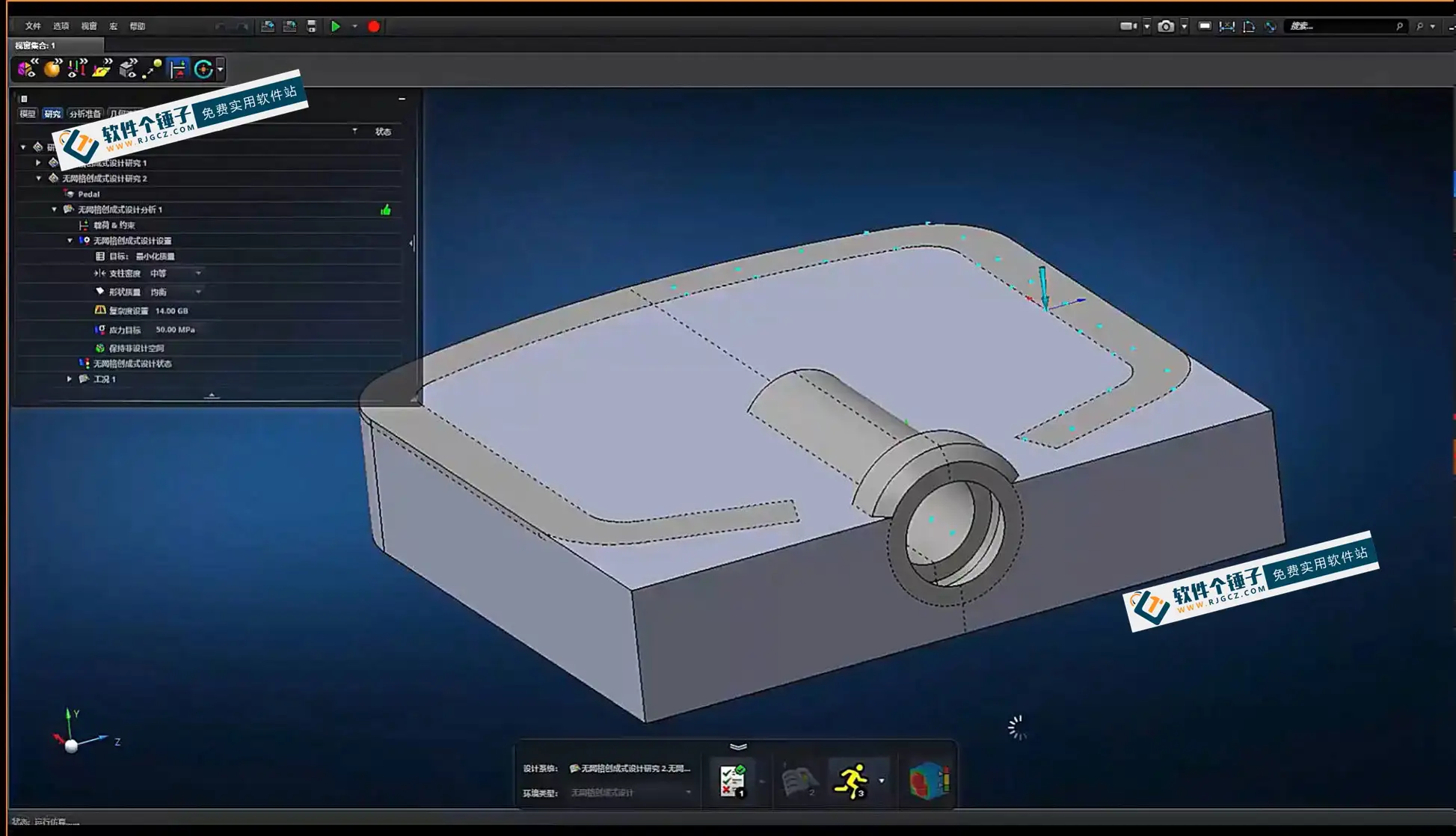The width and height of the screenshot is (1456, 836).
Task: Open the search options dropdown arrow
Action: pos(1432,26)
